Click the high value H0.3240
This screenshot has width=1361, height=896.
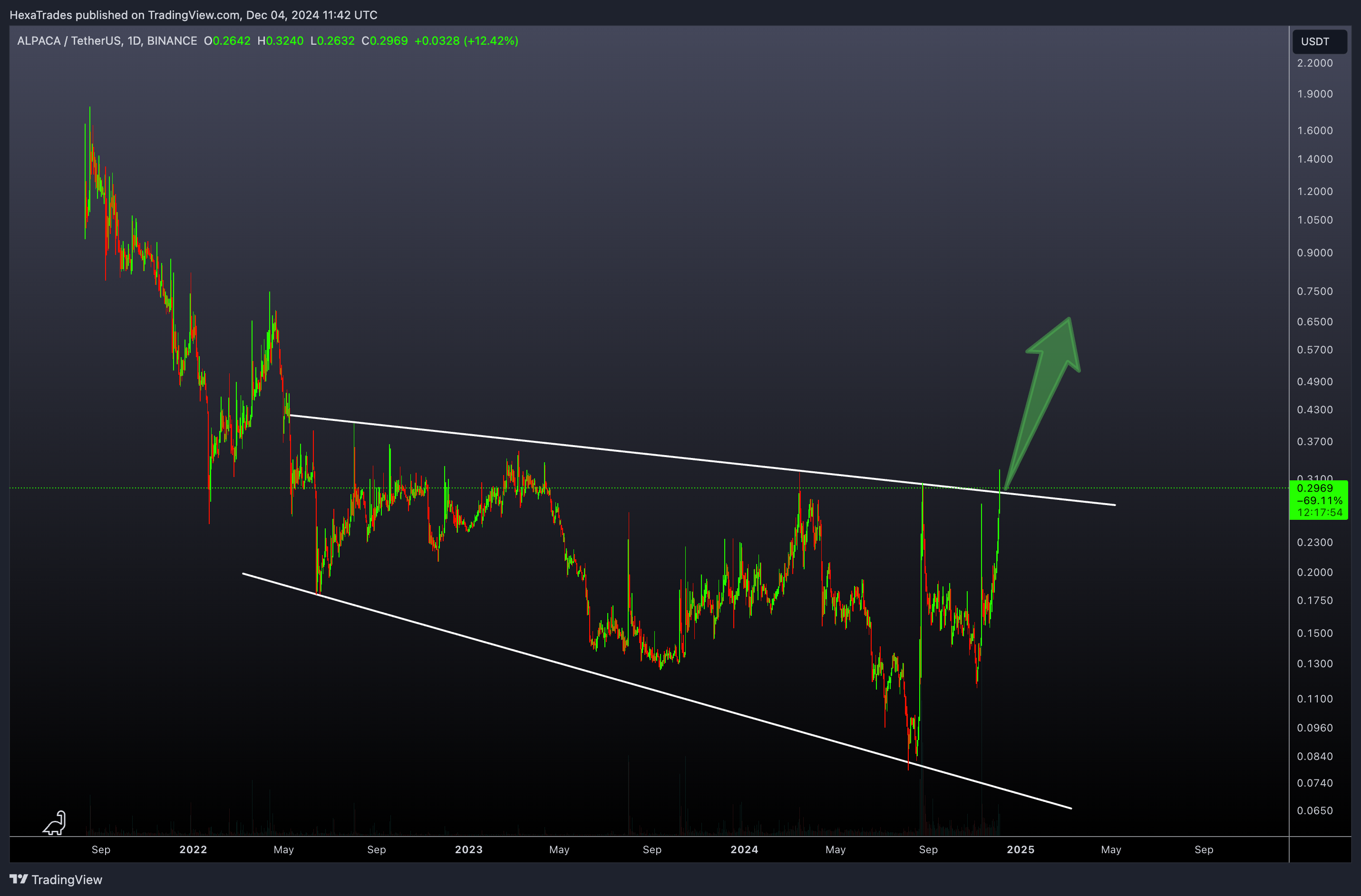pyautogui.click(x=280, y=40)
